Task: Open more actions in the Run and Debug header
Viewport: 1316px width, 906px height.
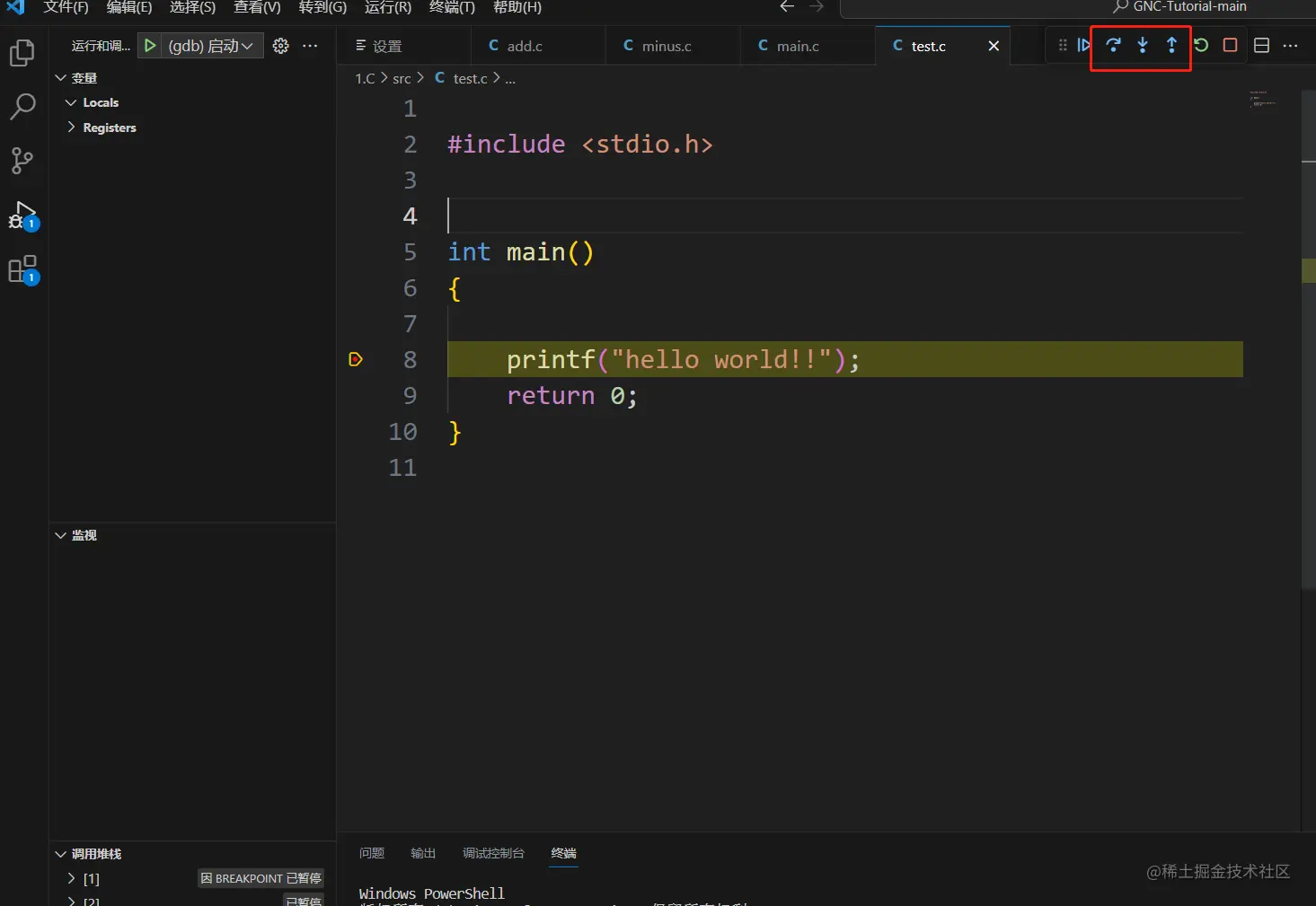Action: click(x=310, y=46)
